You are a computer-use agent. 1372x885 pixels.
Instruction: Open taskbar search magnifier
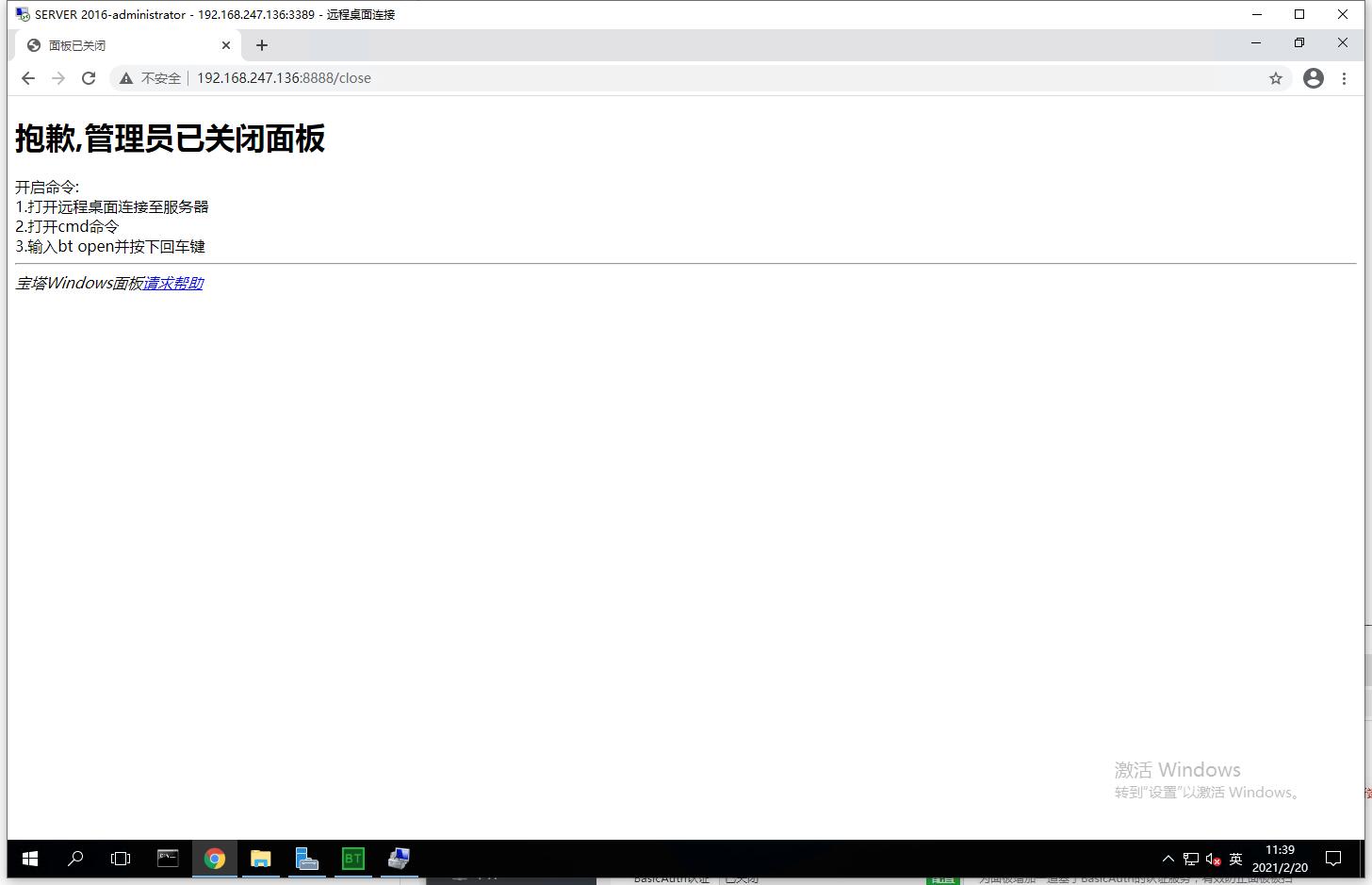pyautogui.click(x=75, y=859)
